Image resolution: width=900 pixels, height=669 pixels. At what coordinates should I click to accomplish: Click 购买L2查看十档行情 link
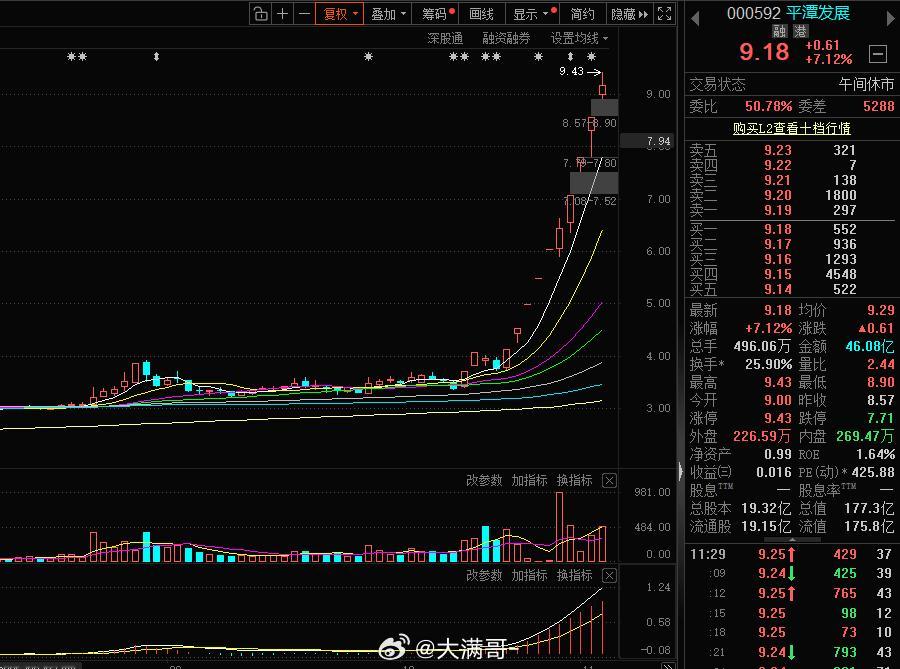792,128
